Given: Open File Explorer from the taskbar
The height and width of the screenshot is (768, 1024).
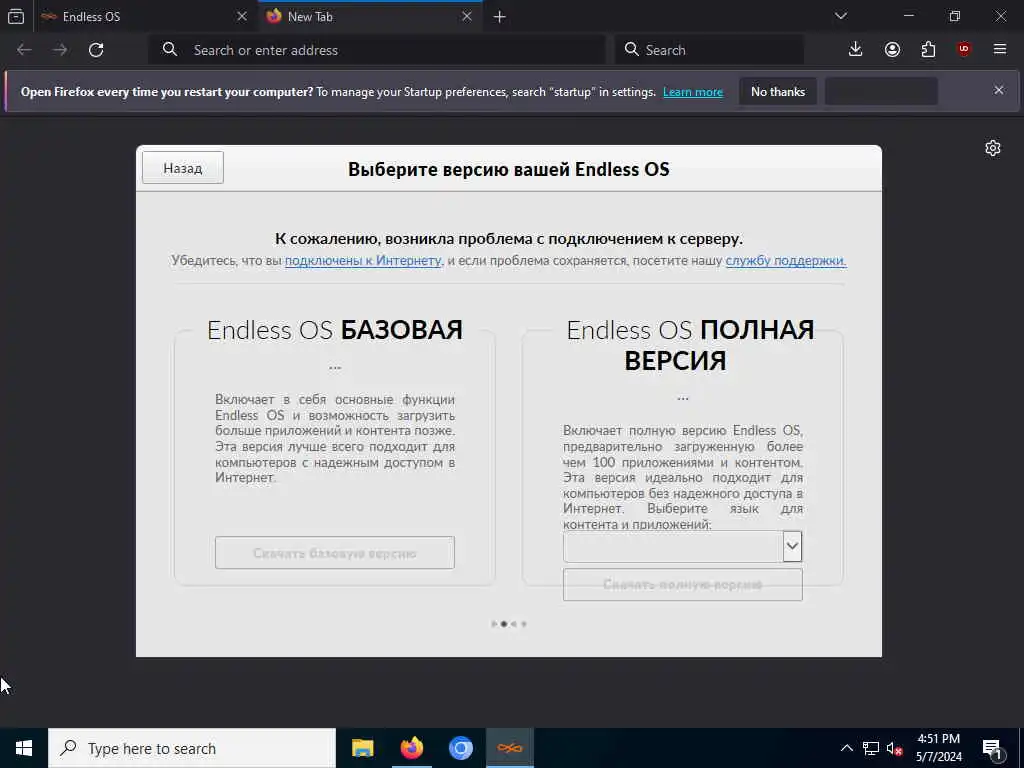Looking at the screenshot, I should pyautogui.click(x=362, y=748).
